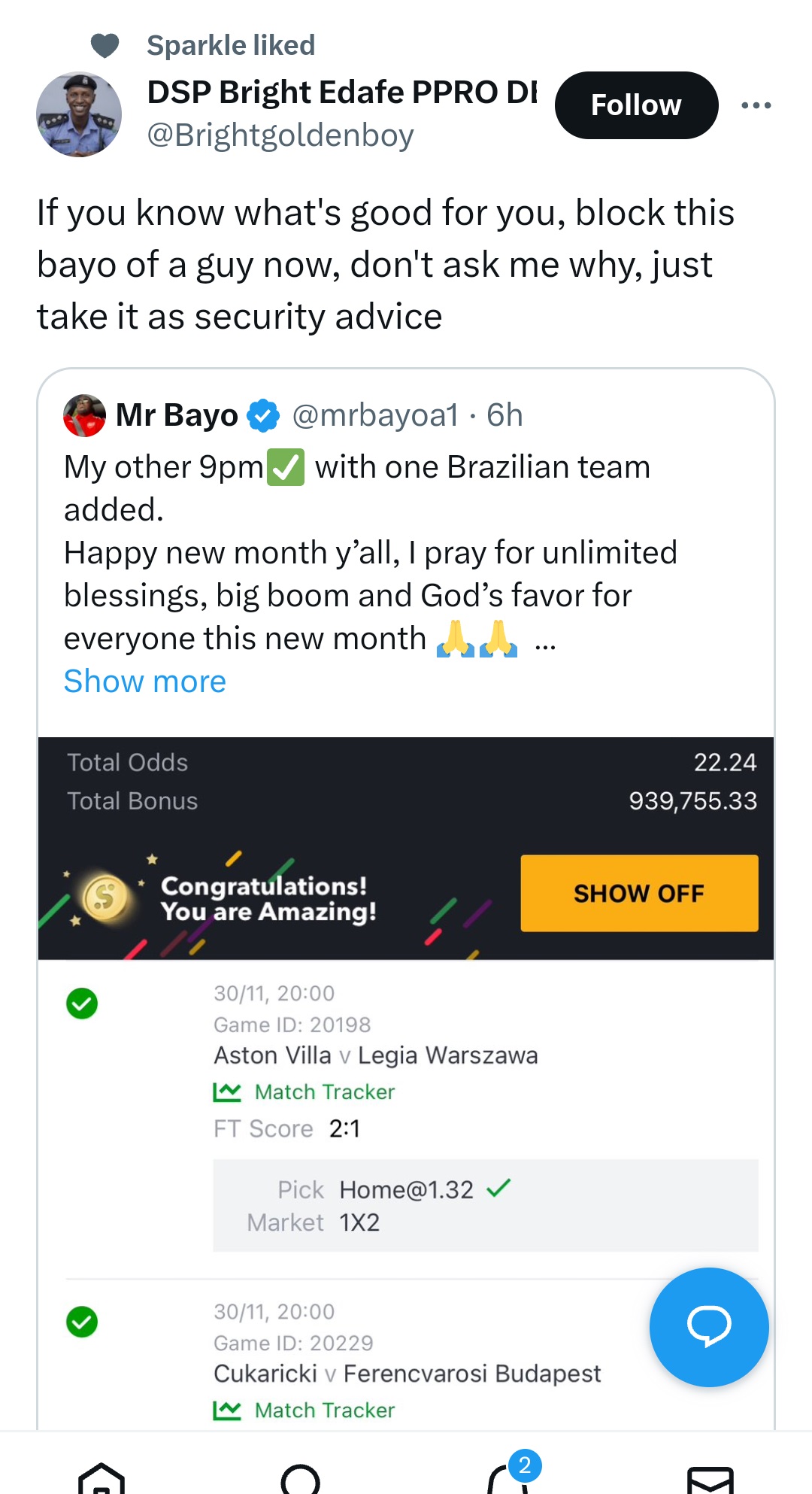
Task: Click the heart icon beside Sparkle liked
Action: [105, 46]
